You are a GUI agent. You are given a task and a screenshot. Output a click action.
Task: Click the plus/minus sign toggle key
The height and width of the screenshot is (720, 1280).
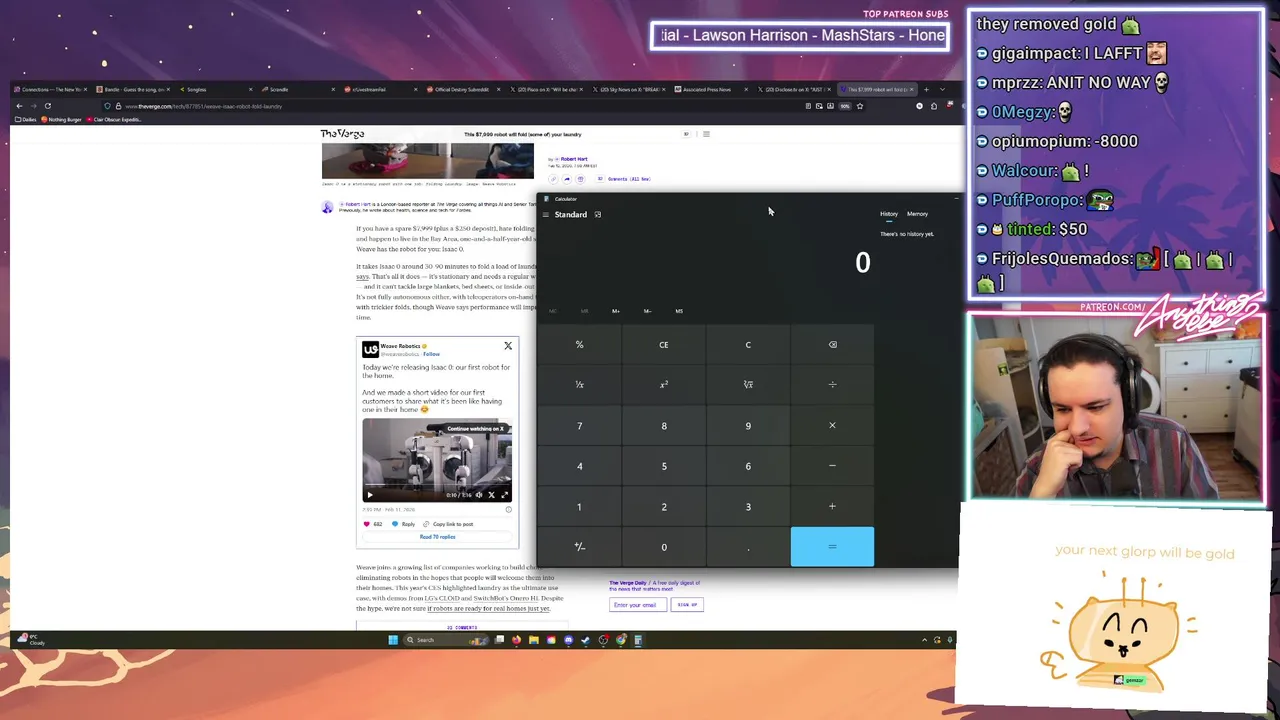(579, 547)
